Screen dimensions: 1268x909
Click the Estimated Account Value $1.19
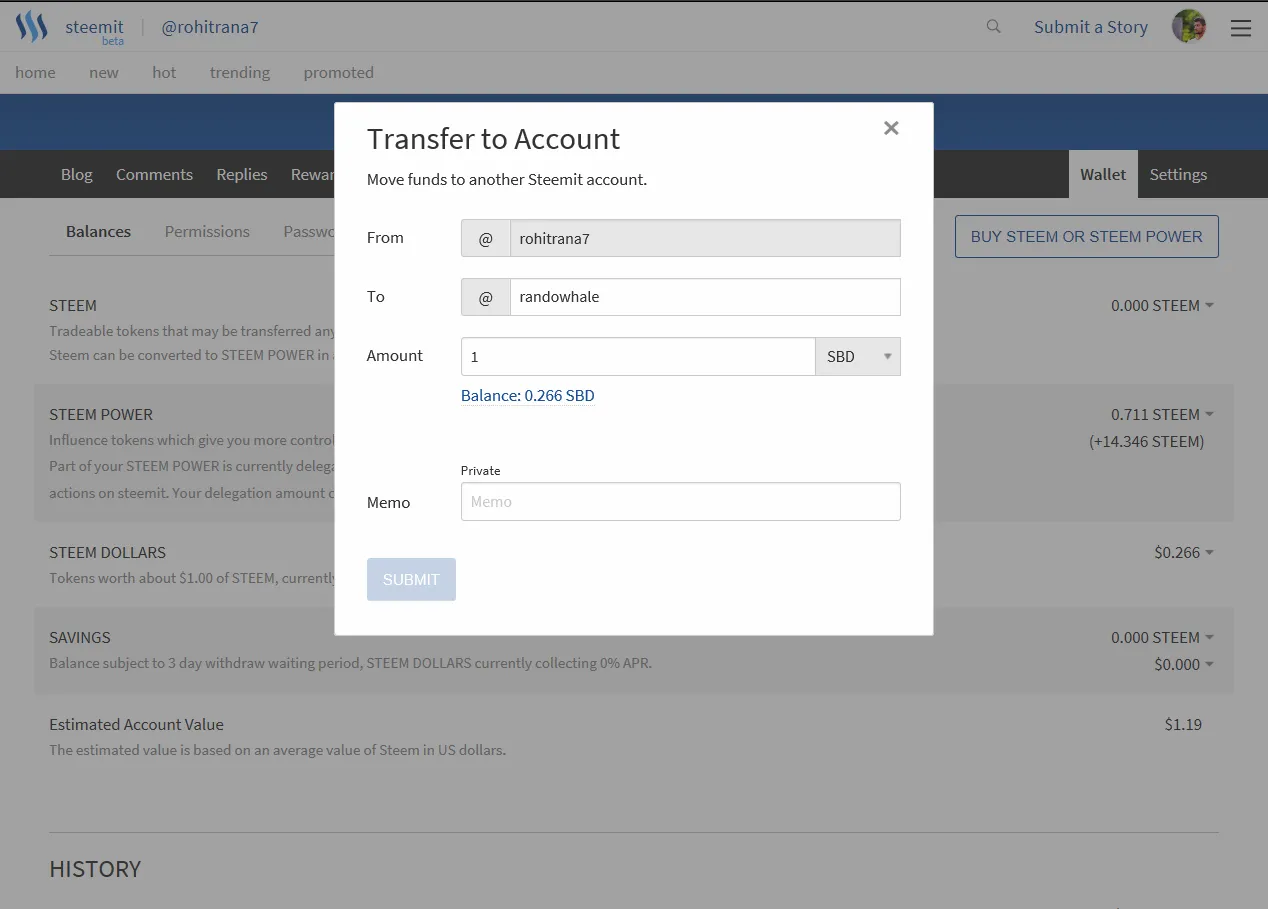pyautogui.click(x=1183, y=725)
